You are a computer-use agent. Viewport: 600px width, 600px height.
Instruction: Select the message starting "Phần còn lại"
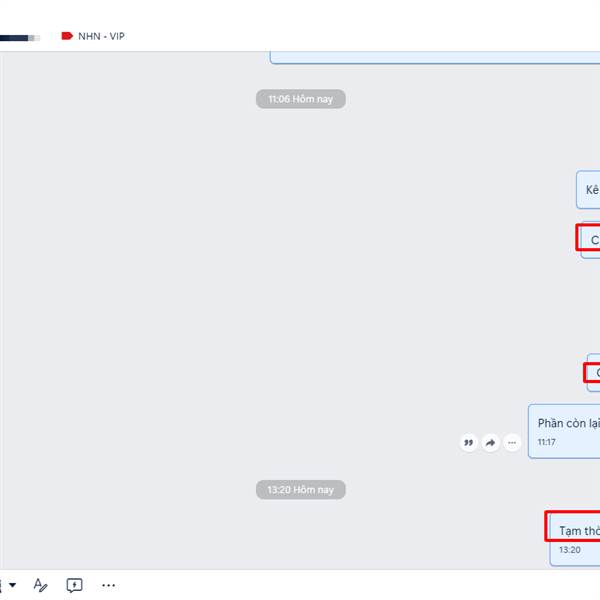(564, 431)
